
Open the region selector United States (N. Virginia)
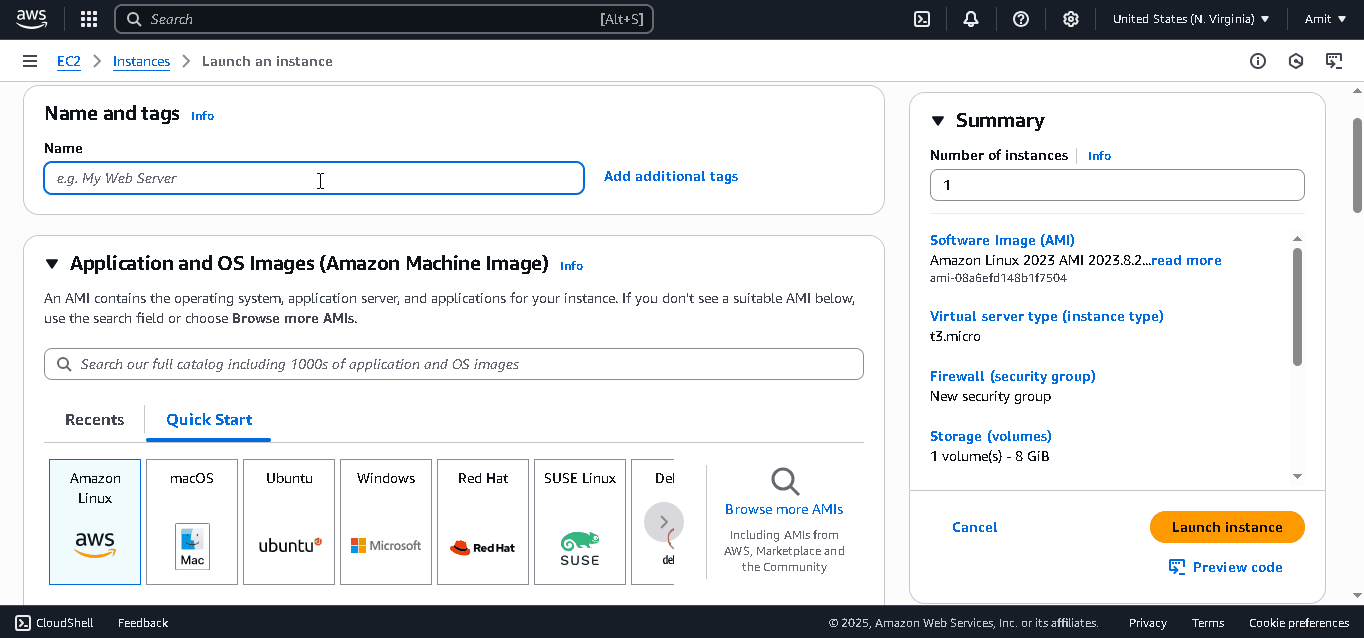(x=1191, y=19)
